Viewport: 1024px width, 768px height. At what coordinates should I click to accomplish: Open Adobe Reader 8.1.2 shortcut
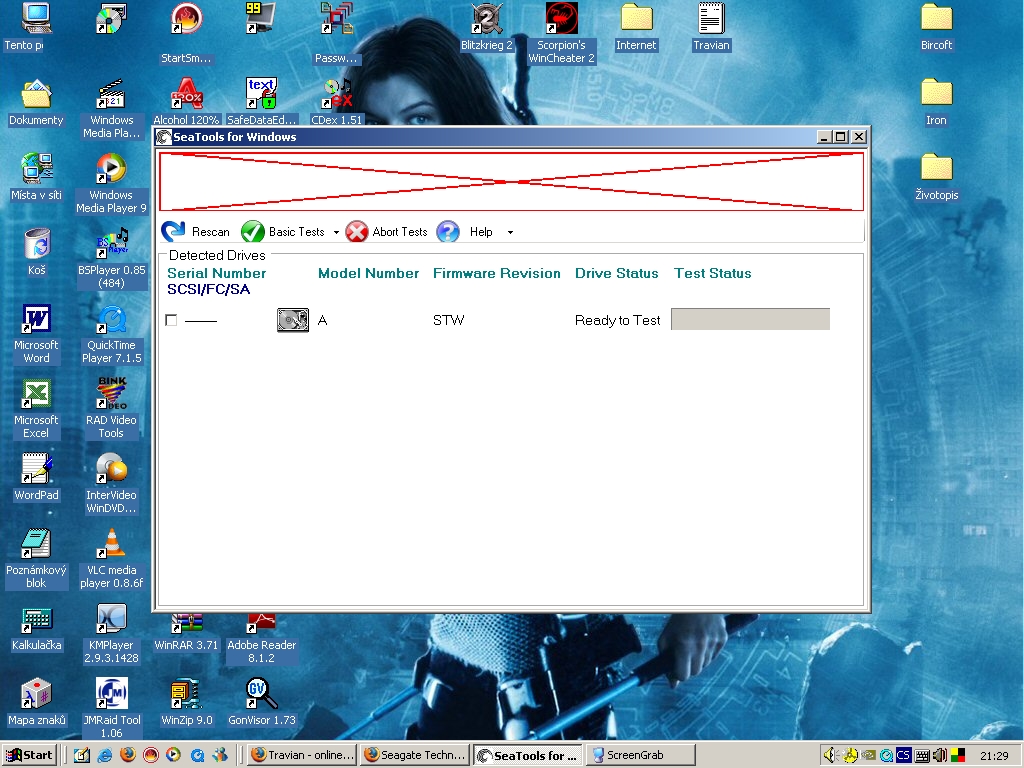tap(261, 624)
